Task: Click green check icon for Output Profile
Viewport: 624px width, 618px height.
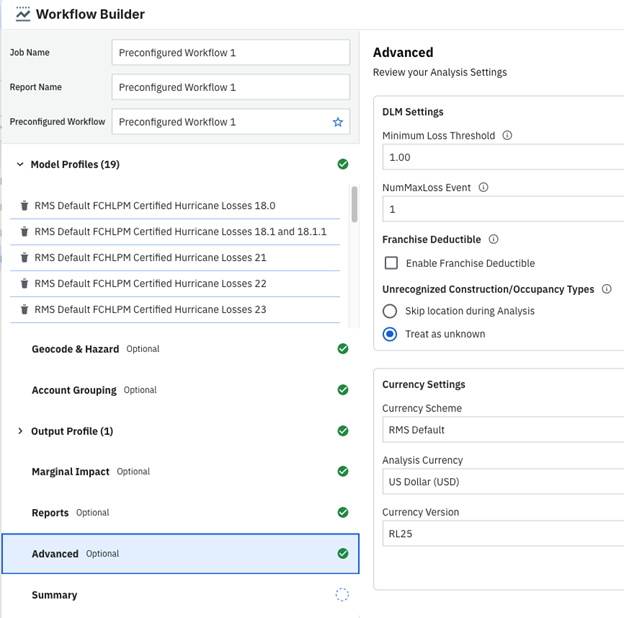Action: 343,431
